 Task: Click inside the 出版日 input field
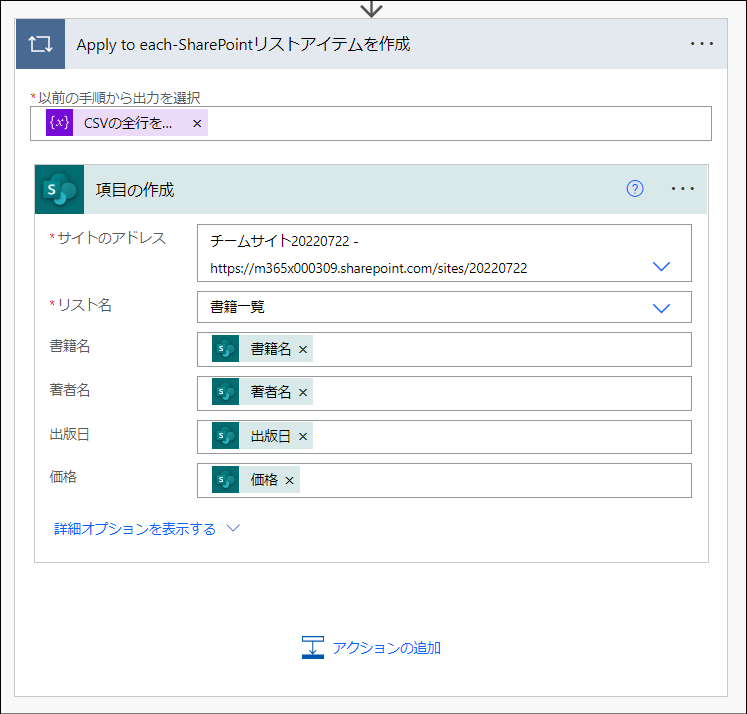(444, 437)
